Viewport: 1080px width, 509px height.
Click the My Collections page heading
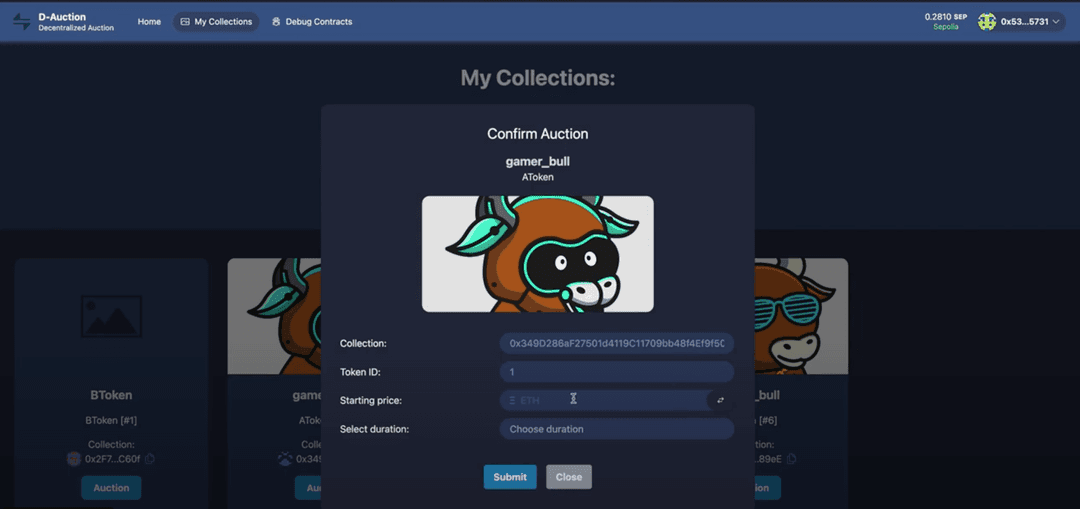[537, 78]
